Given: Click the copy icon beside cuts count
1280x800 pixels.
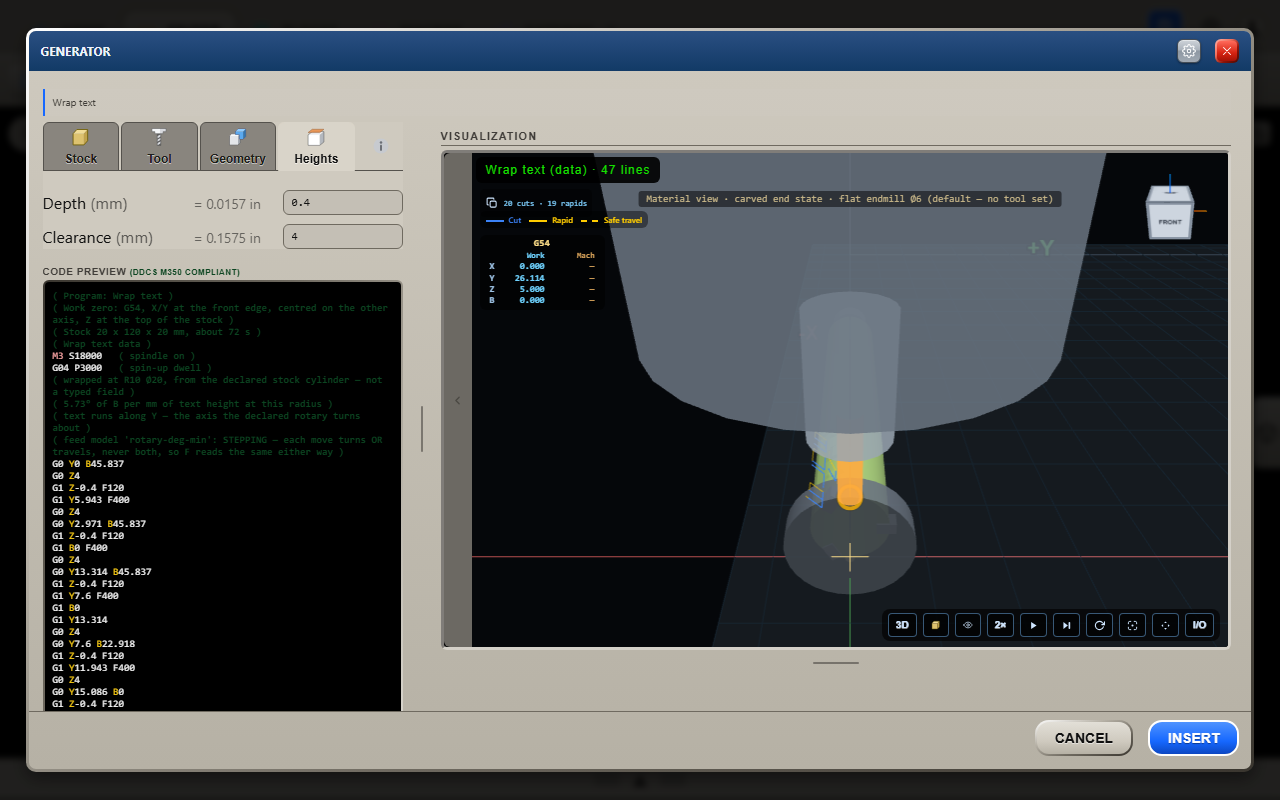Looking at the screenshot, I should [x=491, y=203].
